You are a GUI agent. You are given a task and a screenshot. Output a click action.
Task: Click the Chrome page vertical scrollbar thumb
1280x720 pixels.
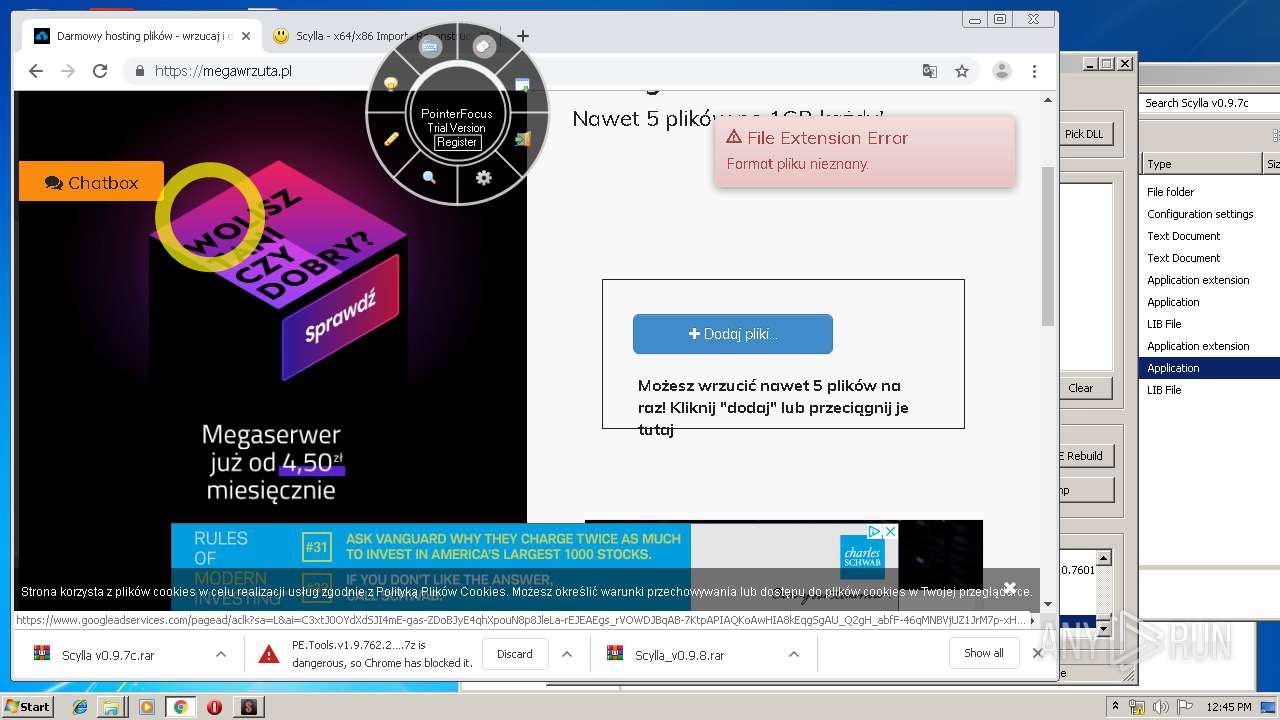pyautogui.click(x=1048, y=245)
